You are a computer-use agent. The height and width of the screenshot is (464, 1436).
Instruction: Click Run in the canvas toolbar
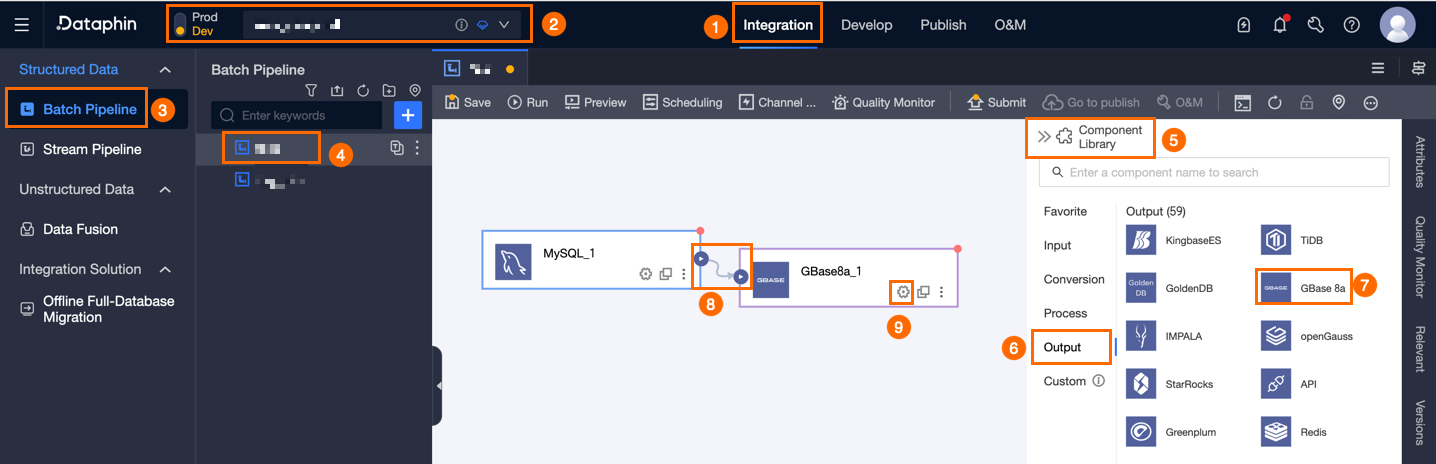pyautogui.click(x=528, y=102)
